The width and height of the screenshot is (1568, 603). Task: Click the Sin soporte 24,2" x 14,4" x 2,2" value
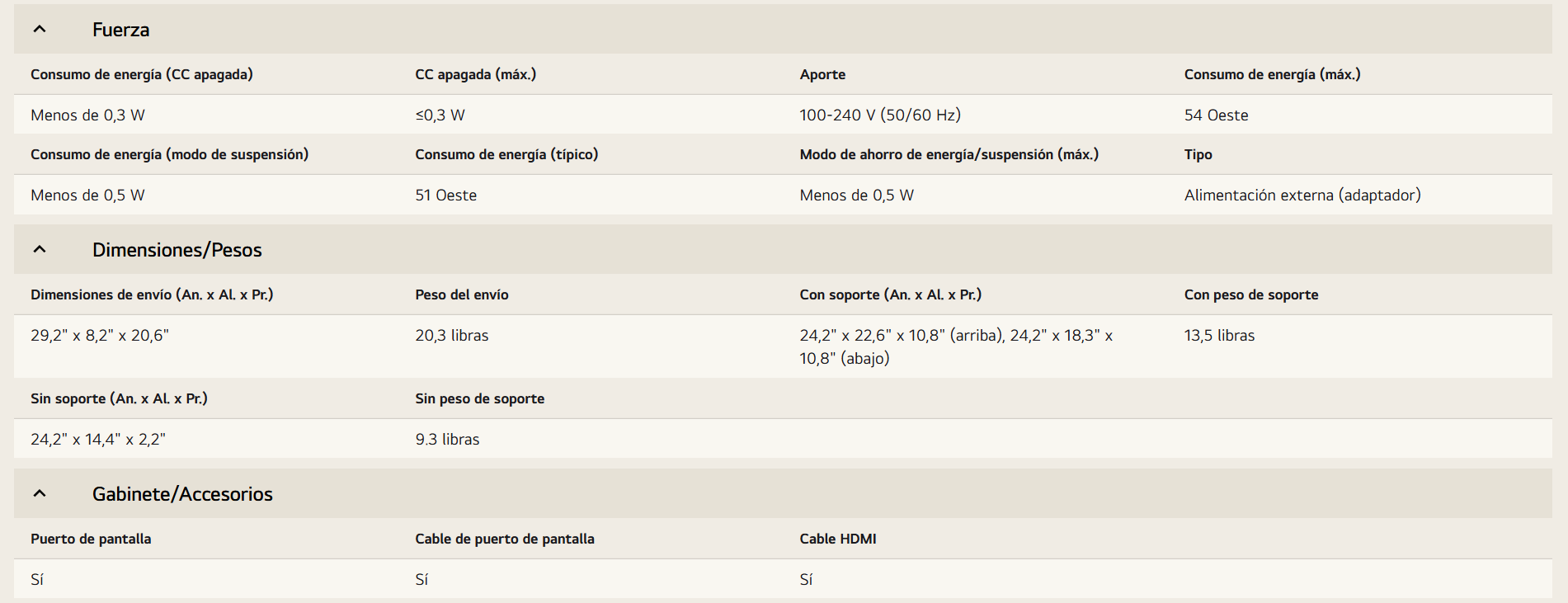pos(98,440)
